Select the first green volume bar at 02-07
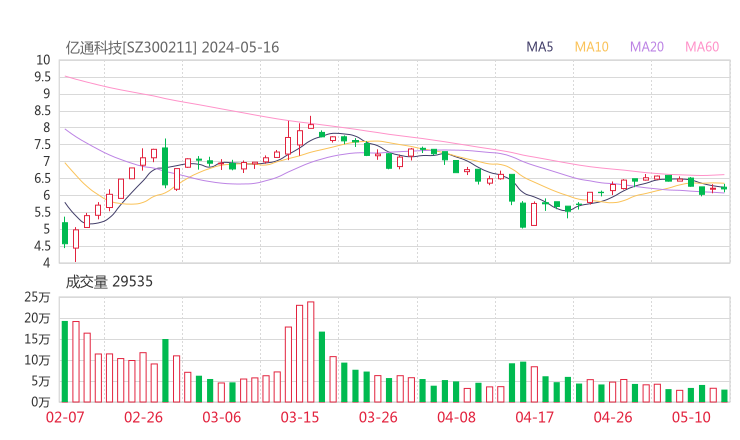 click(x=65, y=362)
